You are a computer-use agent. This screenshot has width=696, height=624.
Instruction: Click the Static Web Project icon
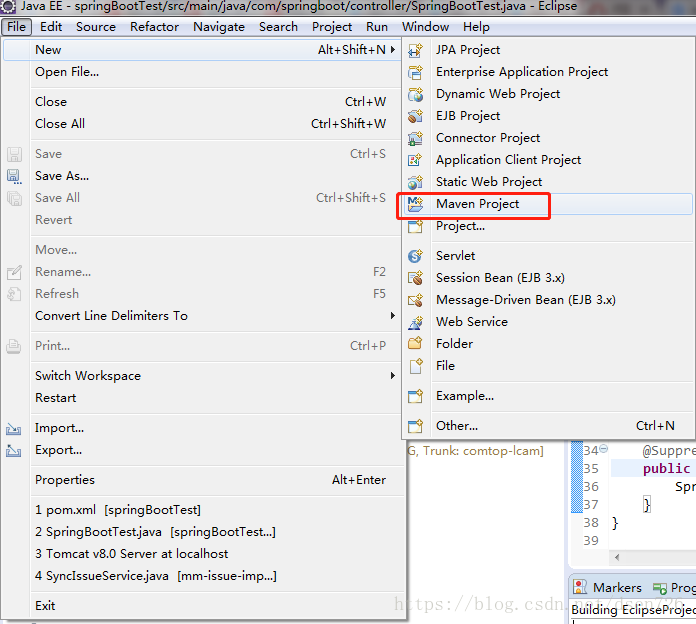click(x=415, y=182)
